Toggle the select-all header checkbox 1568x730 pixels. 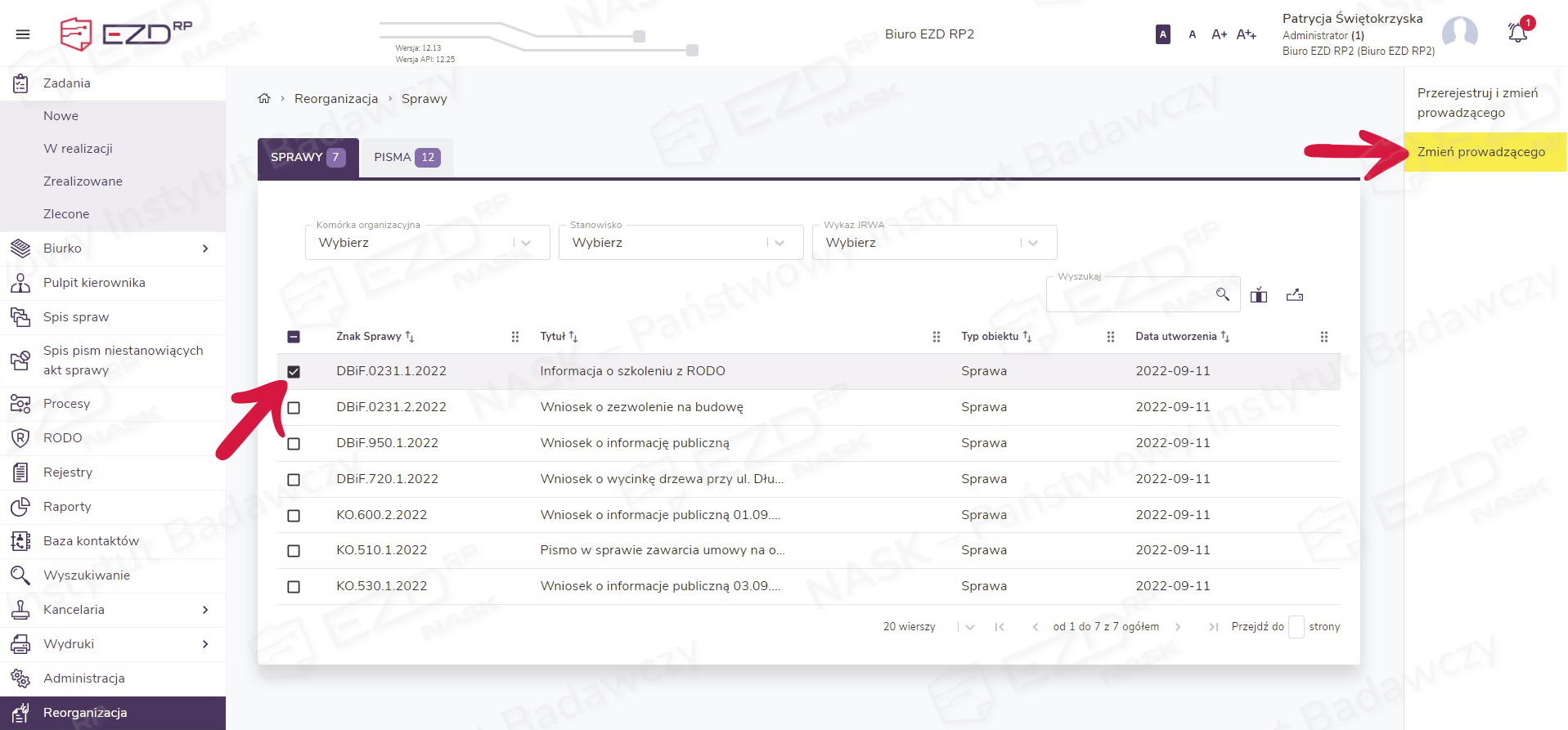[294, 337]
